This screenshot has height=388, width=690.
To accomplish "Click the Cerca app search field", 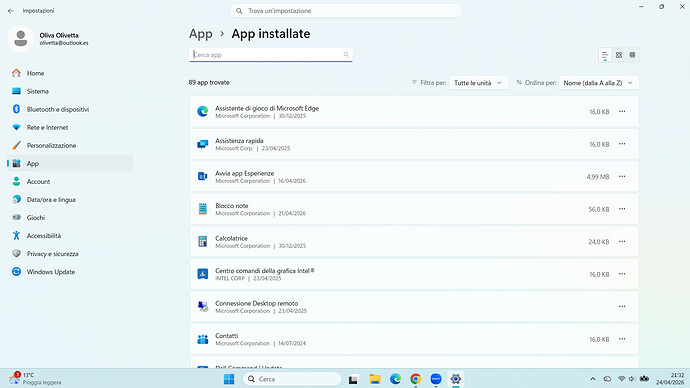I will click(271, 55).
